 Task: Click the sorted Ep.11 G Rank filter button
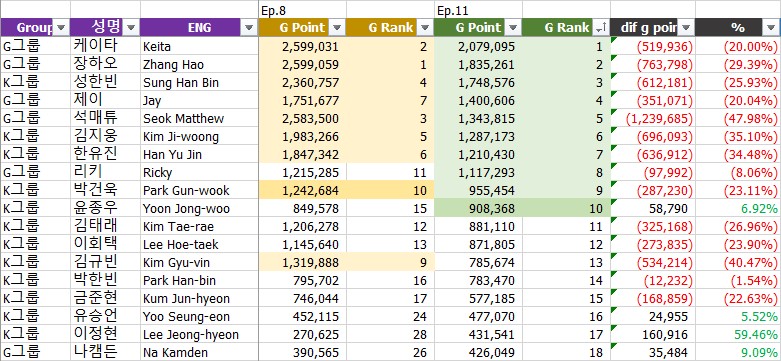coord(601,28)
